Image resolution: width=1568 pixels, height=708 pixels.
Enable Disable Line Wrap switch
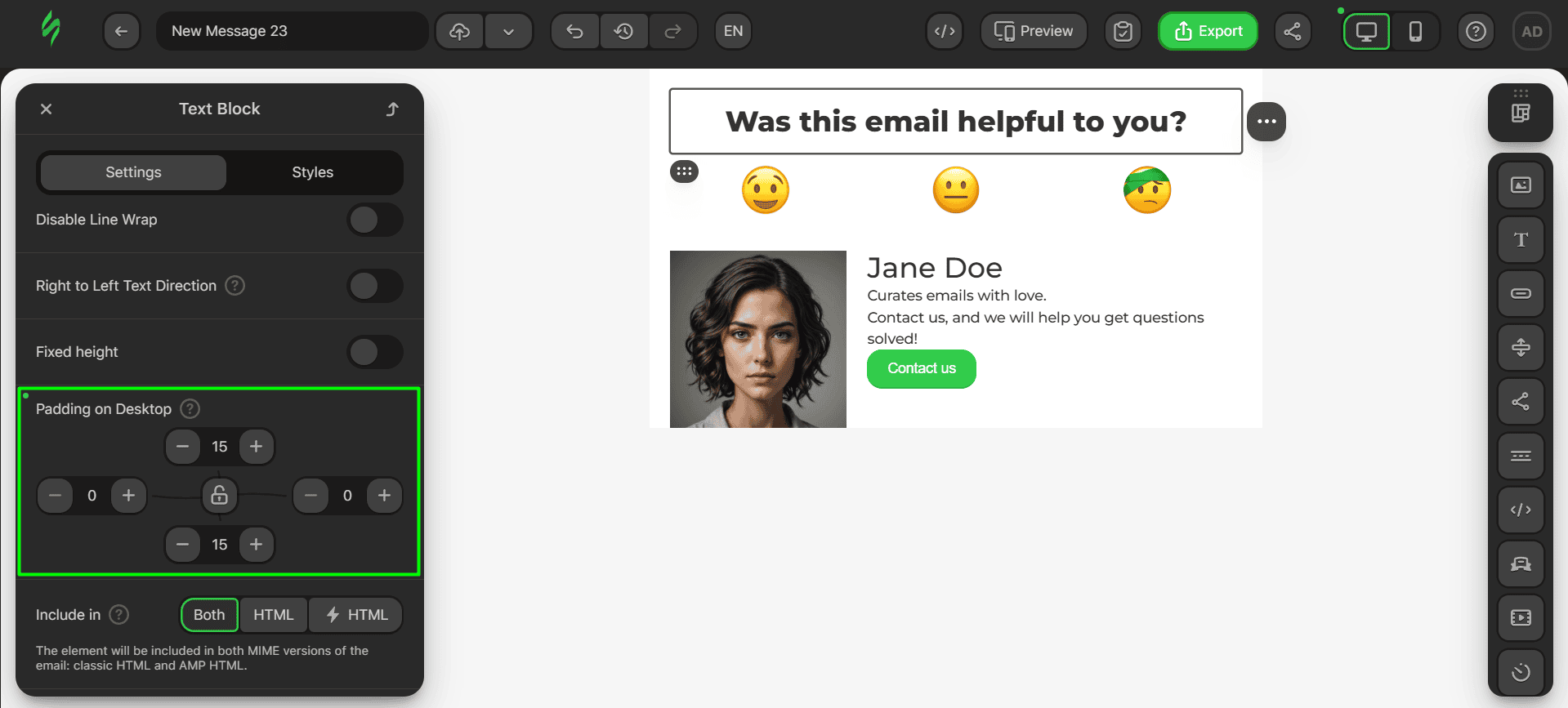[374, 220]
